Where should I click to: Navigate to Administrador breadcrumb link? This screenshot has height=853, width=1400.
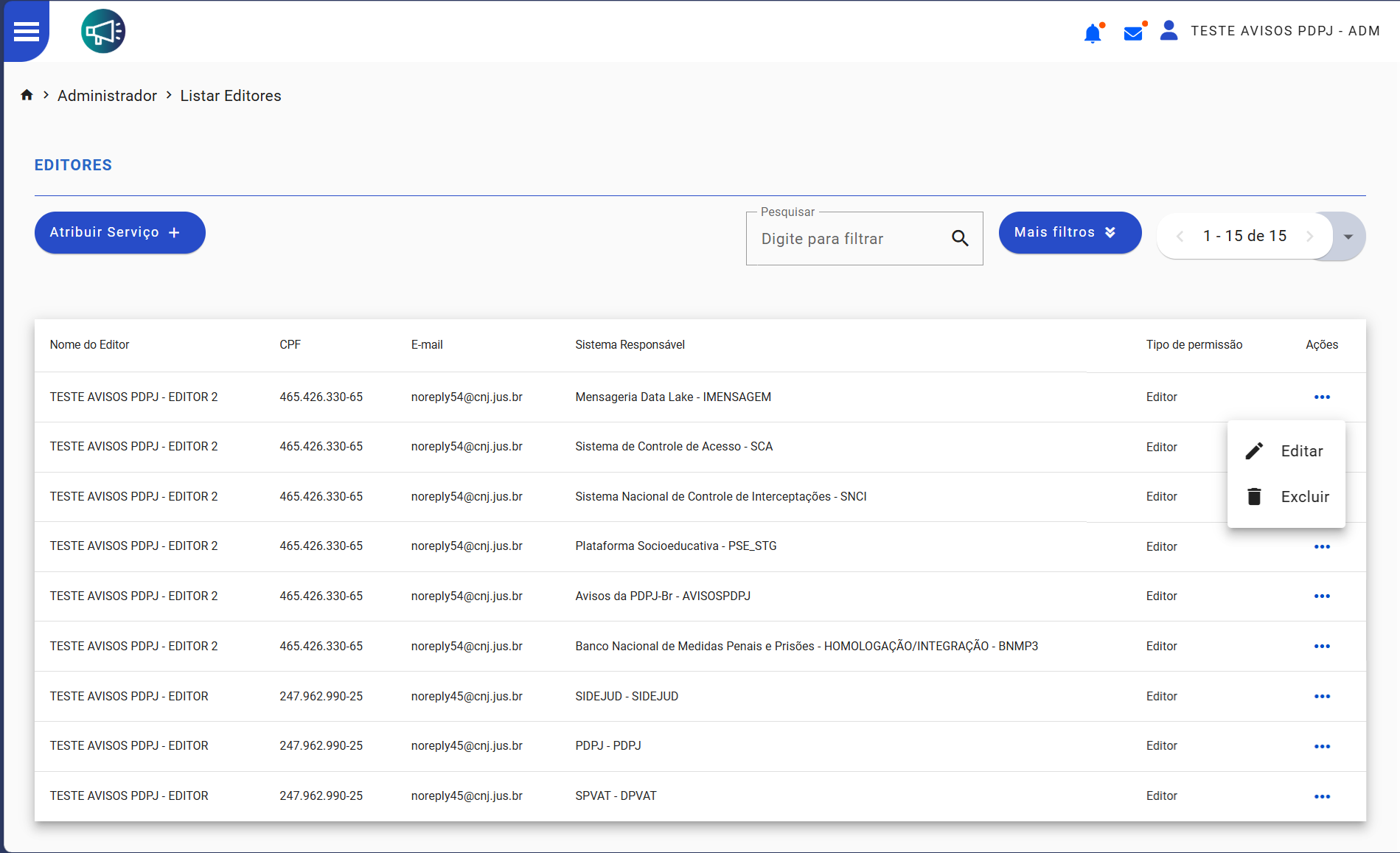click(107, 96)
